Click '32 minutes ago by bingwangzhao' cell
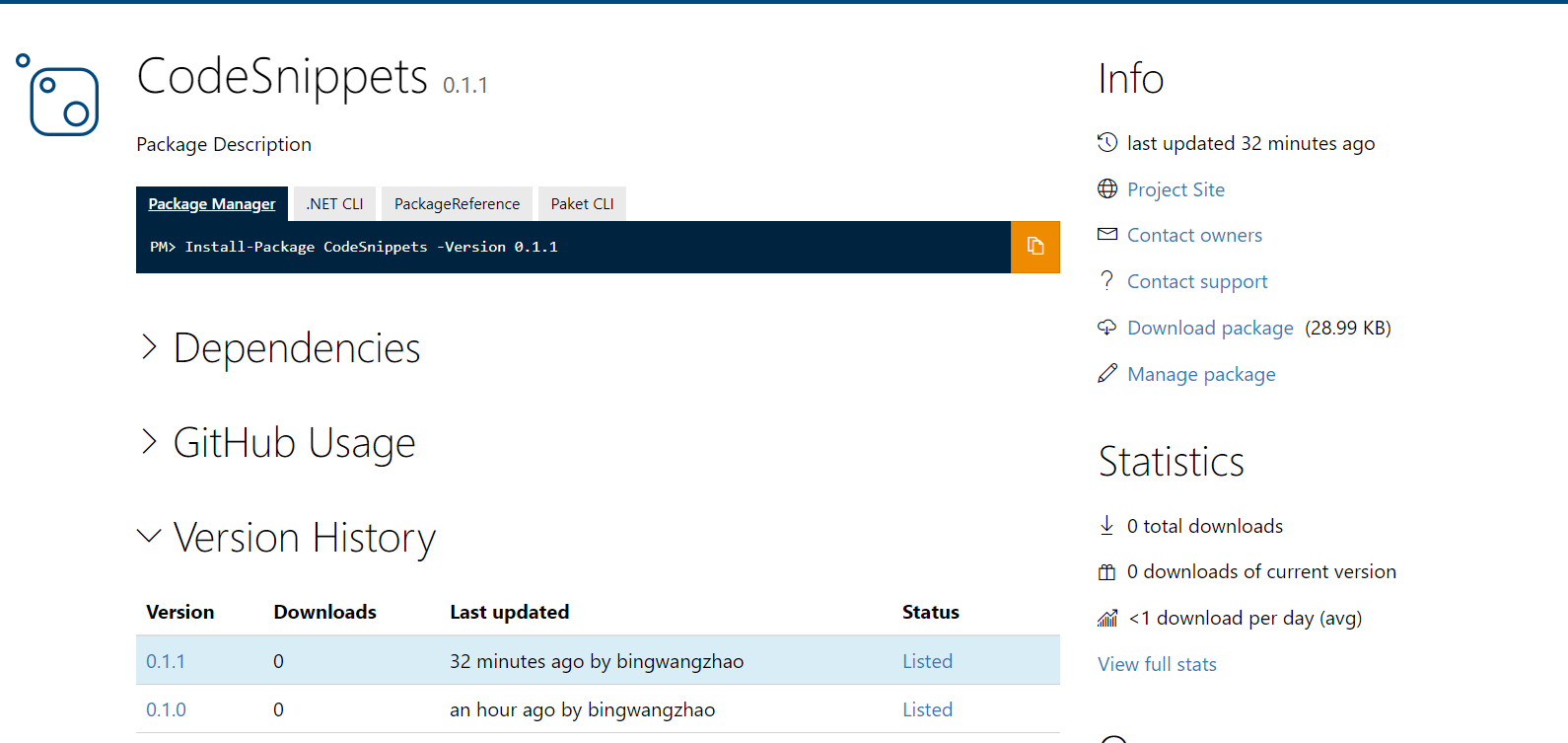 [x=597, y=661]
